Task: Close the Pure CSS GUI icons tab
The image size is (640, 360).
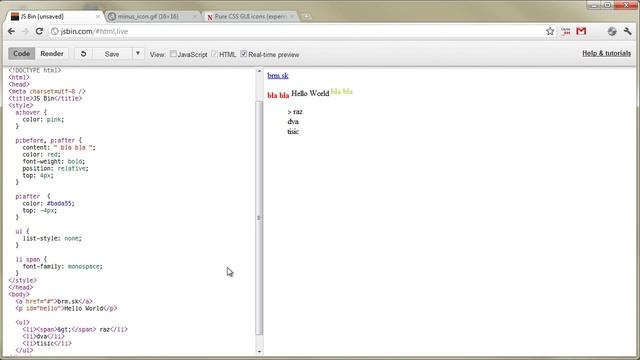Action: click(x=292, y=17)
